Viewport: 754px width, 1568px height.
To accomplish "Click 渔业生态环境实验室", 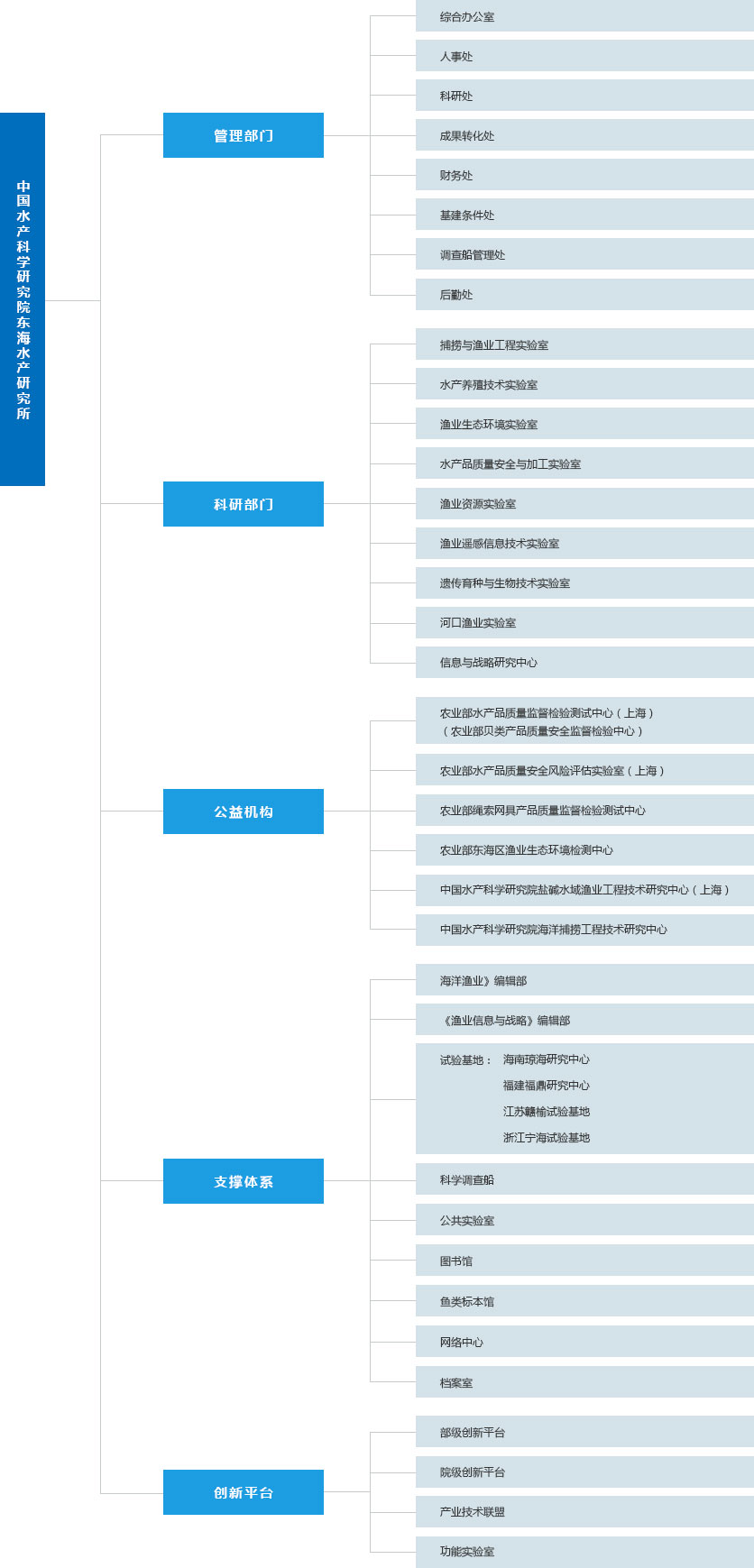I will tap(584, 424).
